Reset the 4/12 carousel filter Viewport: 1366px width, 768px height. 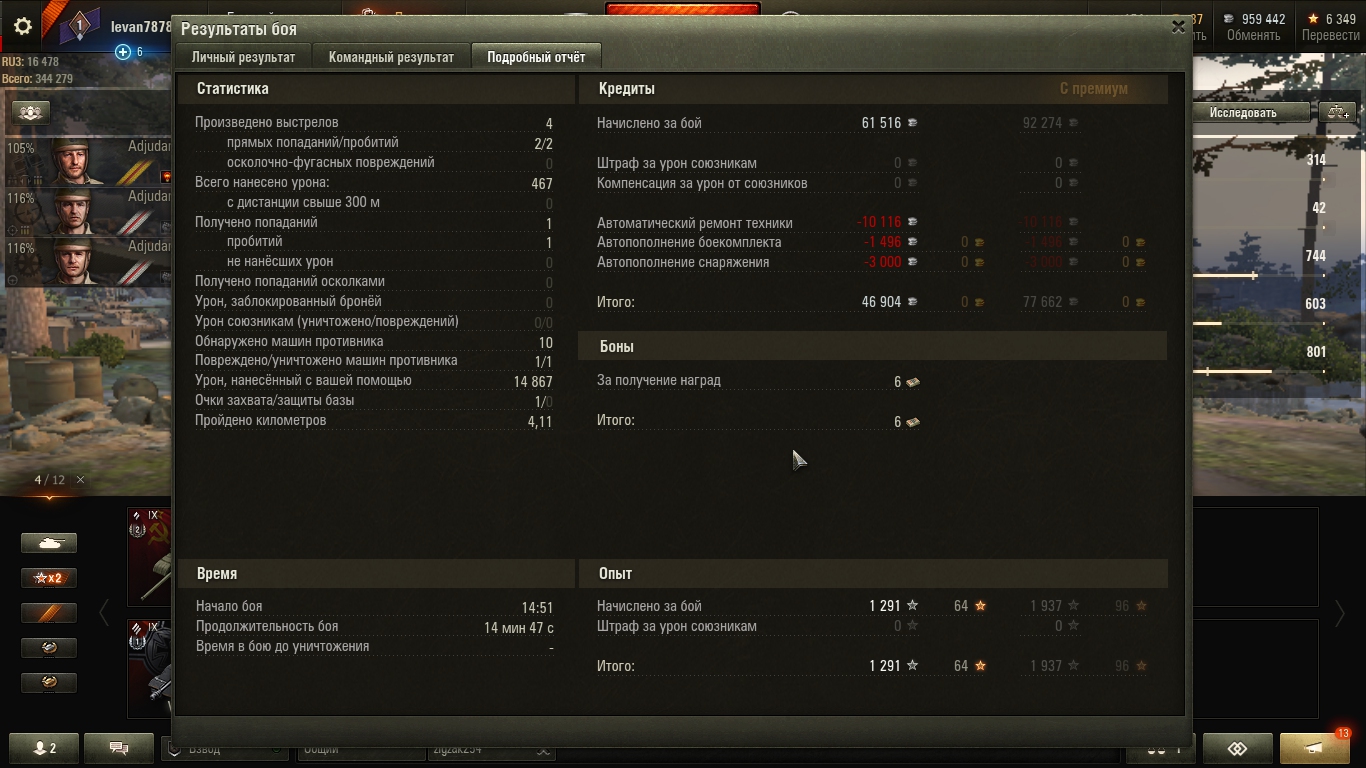pos(81,480)
